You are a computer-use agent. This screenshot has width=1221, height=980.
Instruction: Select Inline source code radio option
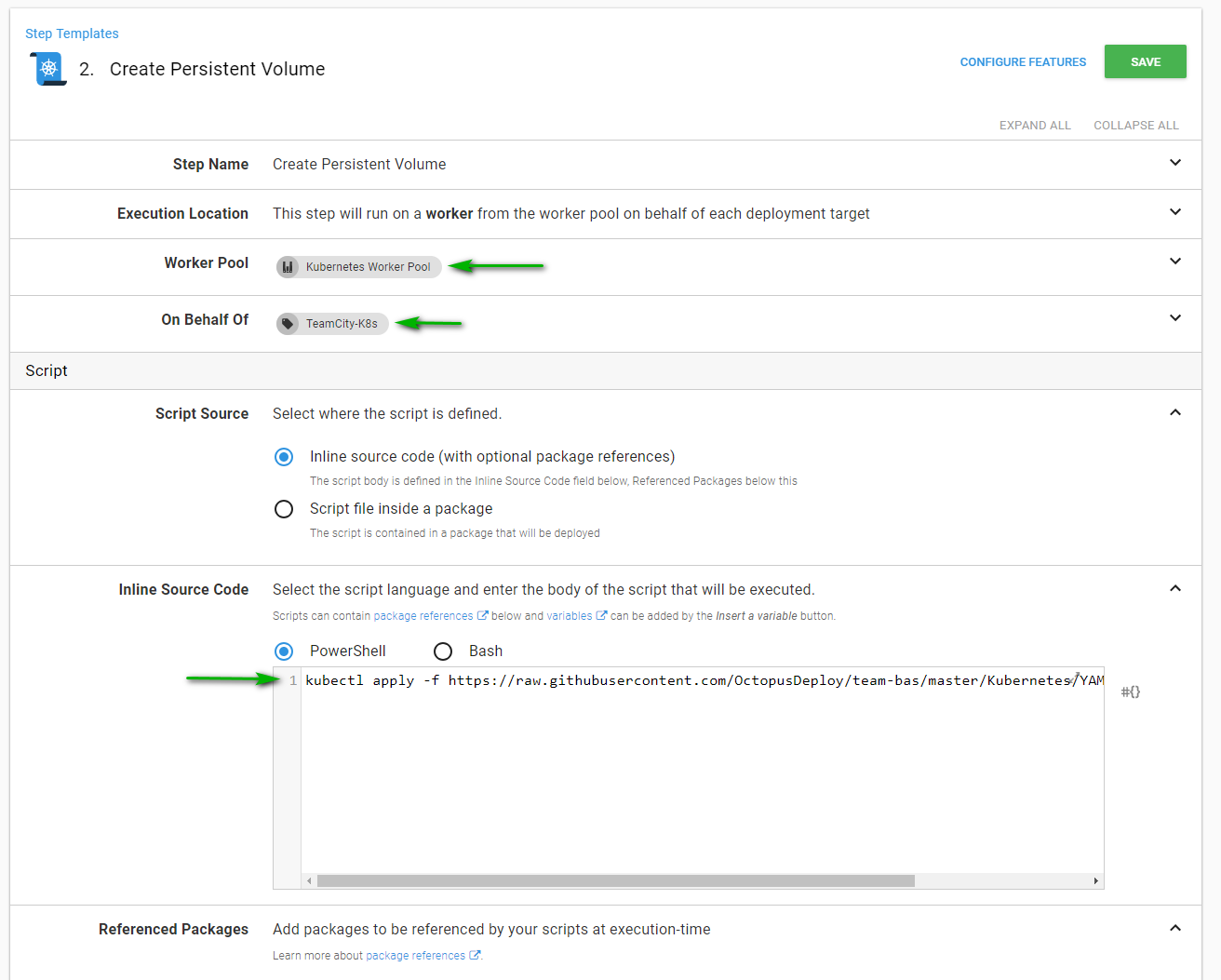(x=284, y=457)
